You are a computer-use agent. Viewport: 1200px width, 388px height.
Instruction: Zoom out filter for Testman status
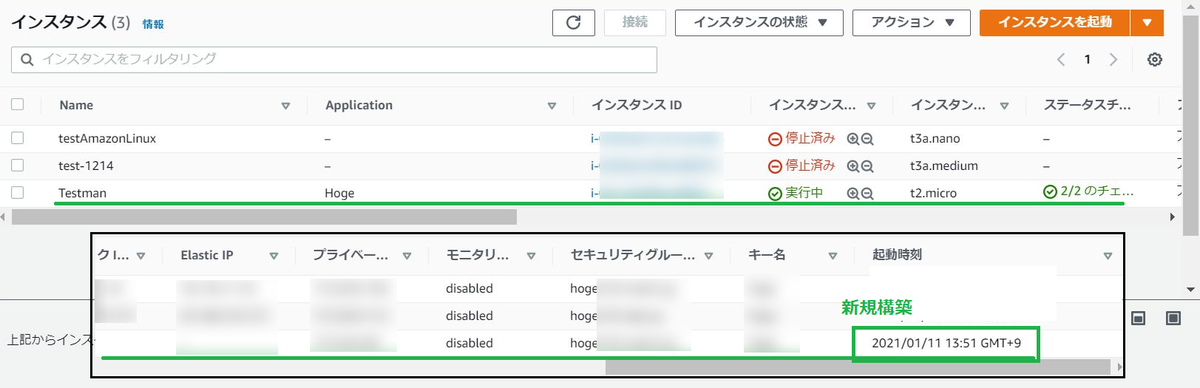point(868,193)
